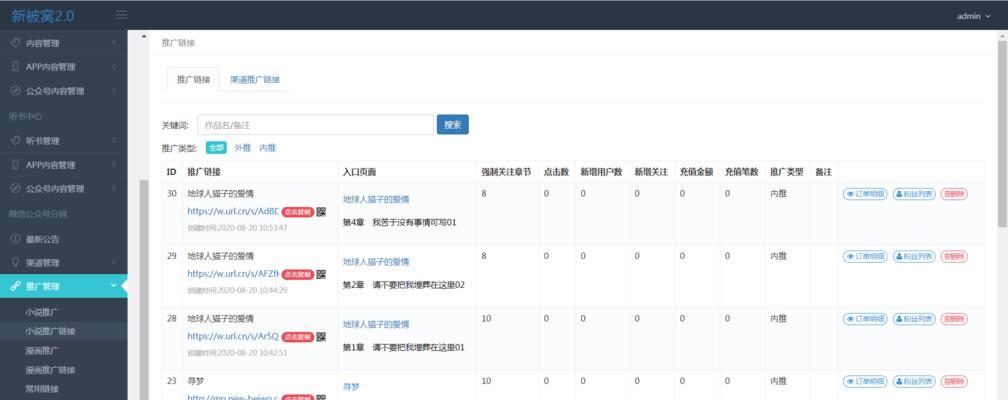Click text 第2章 请不要把我埋葬在这里02

[x=404, y=285]
